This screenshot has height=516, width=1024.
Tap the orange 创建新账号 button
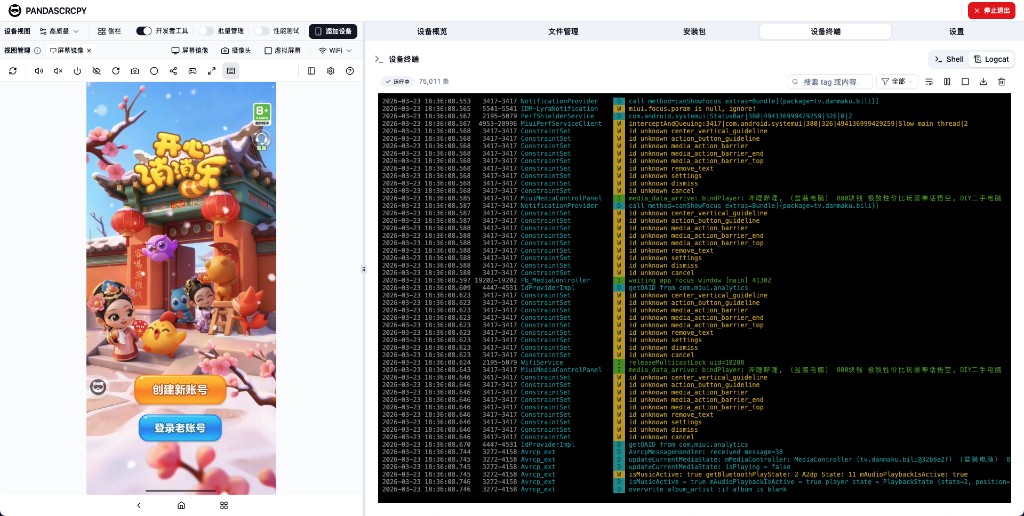tap(180, 390)
